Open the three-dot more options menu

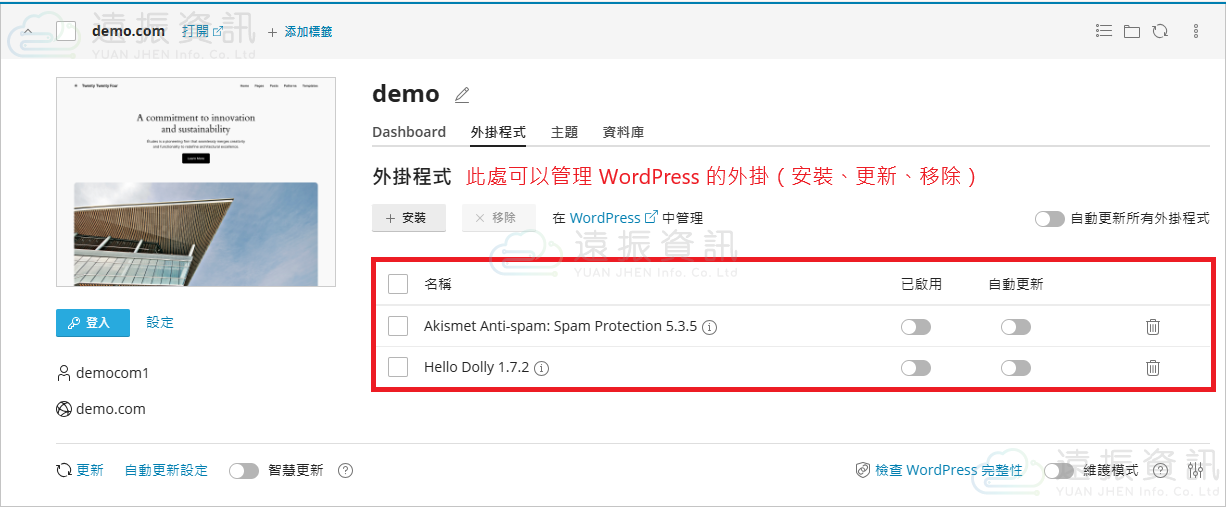[x=1196, y=31]
